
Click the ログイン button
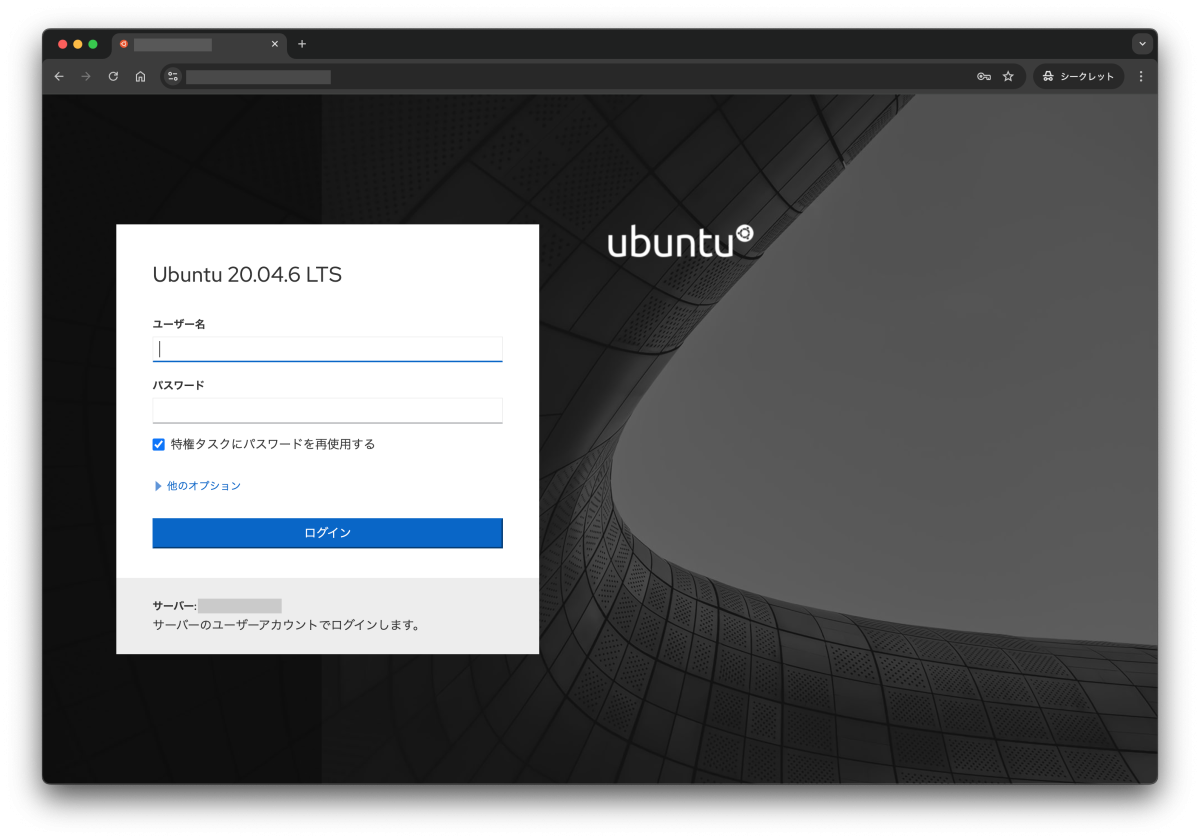coord(327,533)
